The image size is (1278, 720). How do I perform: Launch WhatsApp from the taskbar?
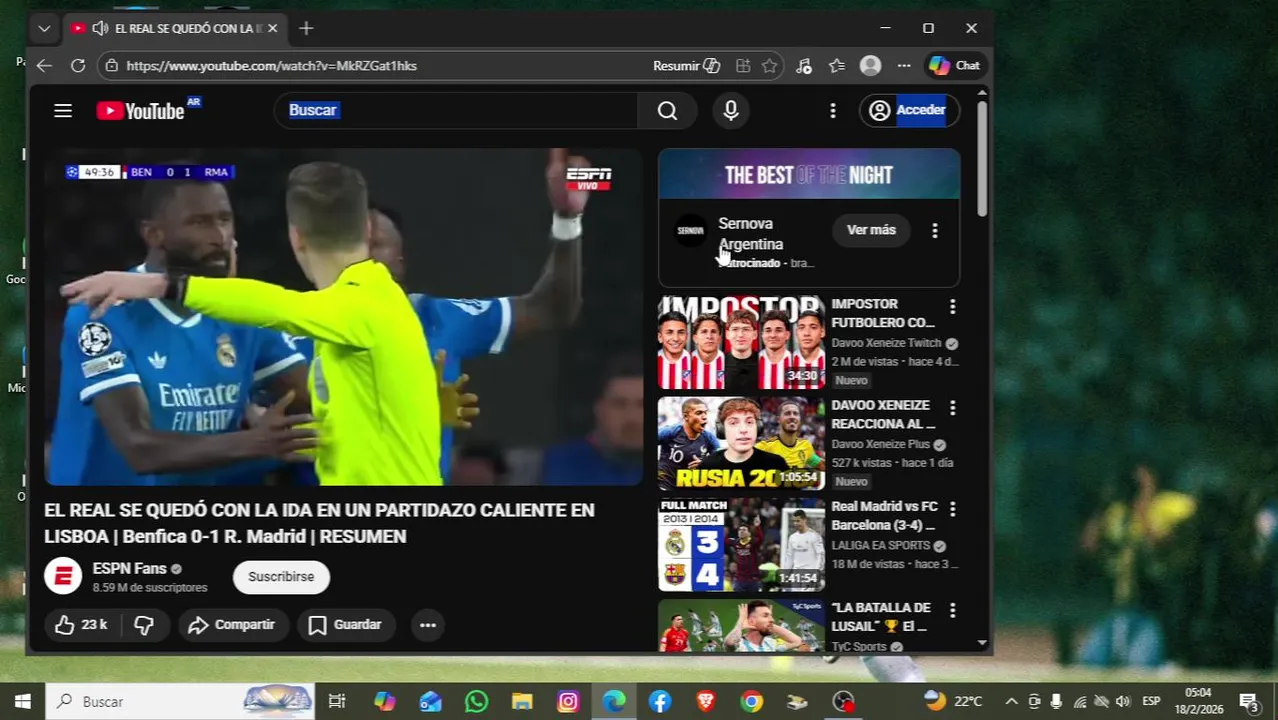476,701
